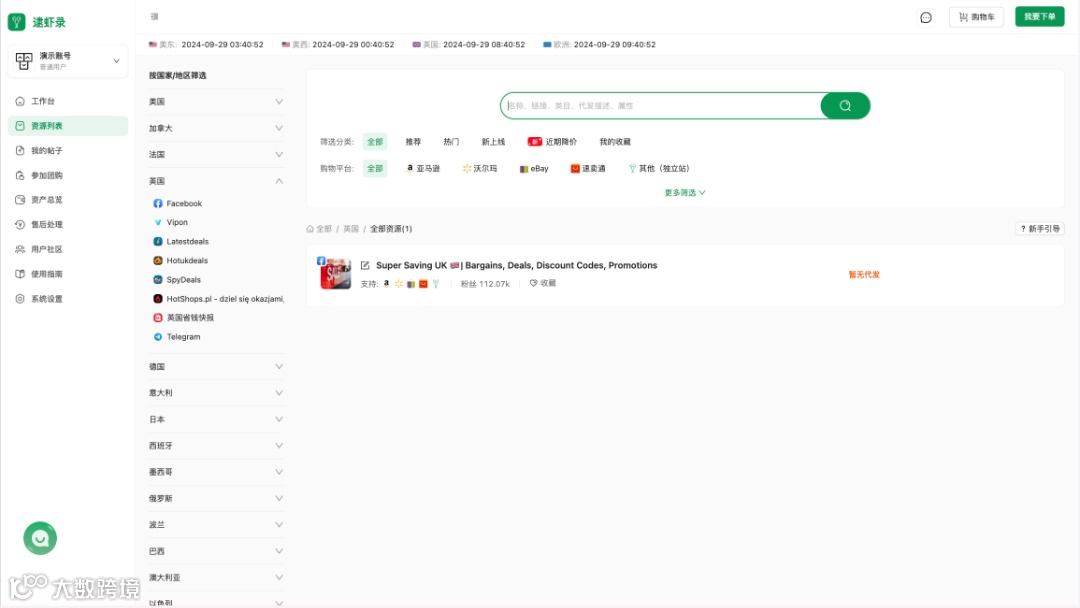The image size is (1080, 608).
Task: Expand the 墨西哥 country filter
Action: point(216,472)
